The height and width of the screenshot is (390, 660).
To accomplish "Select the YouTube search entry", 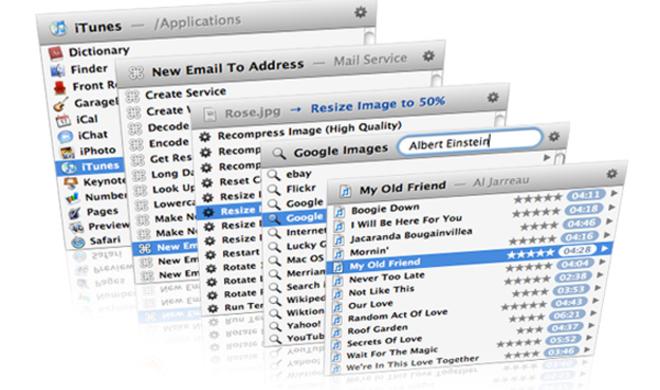I will tap(306, 338).
